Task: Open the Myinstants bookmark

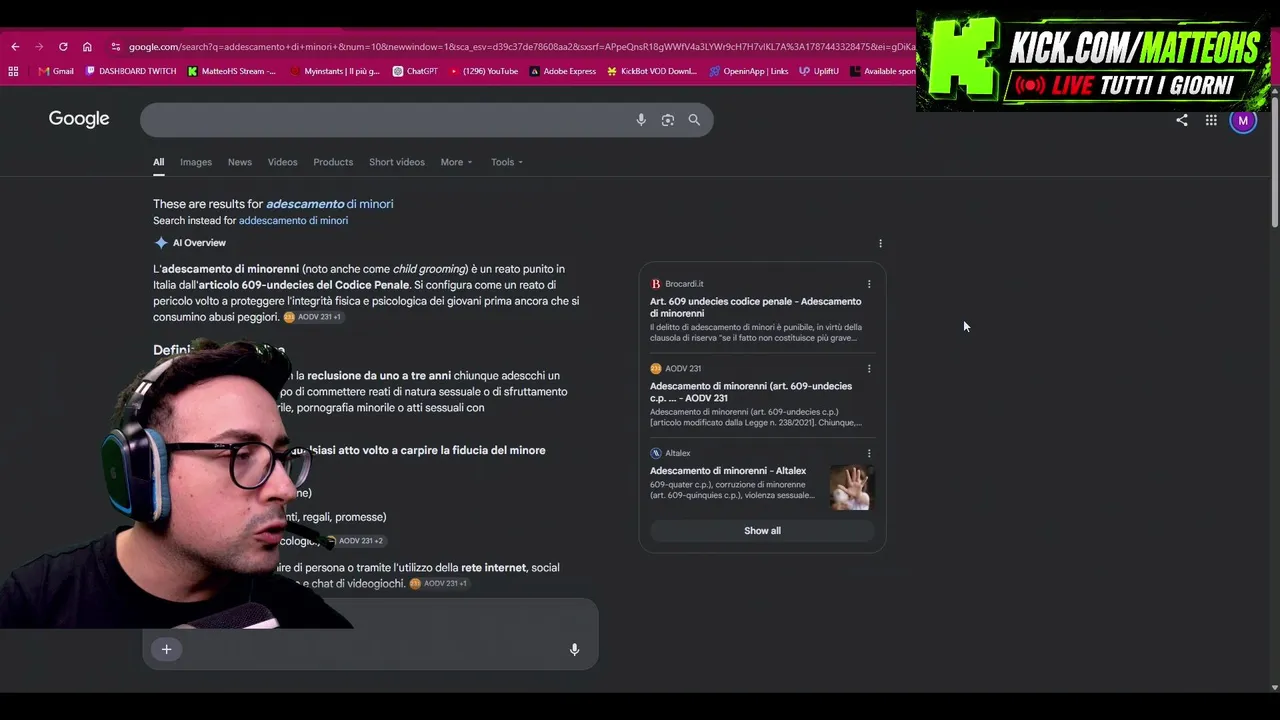Action: pos(335,71)
